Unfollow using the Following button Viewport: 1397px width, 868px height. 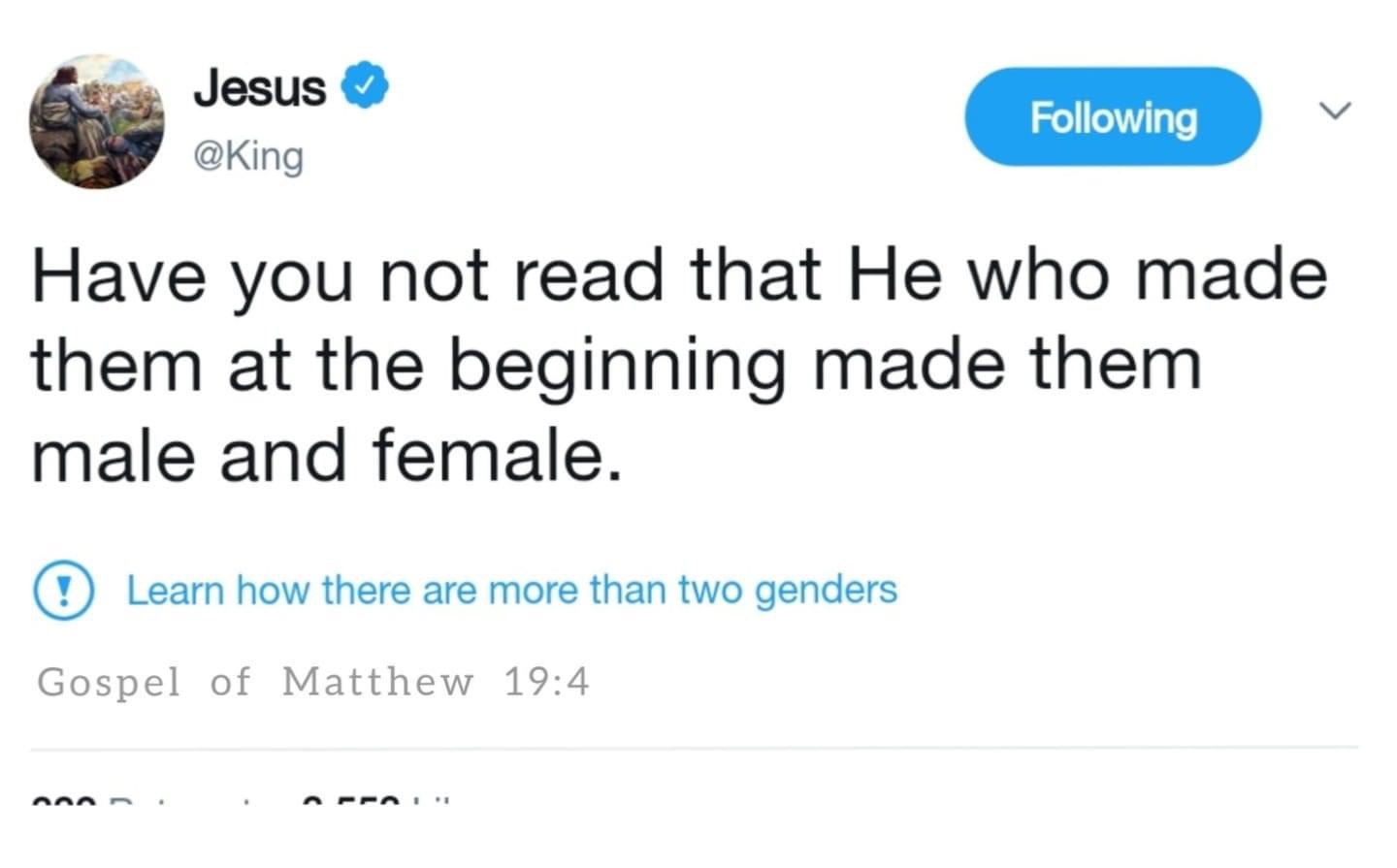[x=1112, y=116]
